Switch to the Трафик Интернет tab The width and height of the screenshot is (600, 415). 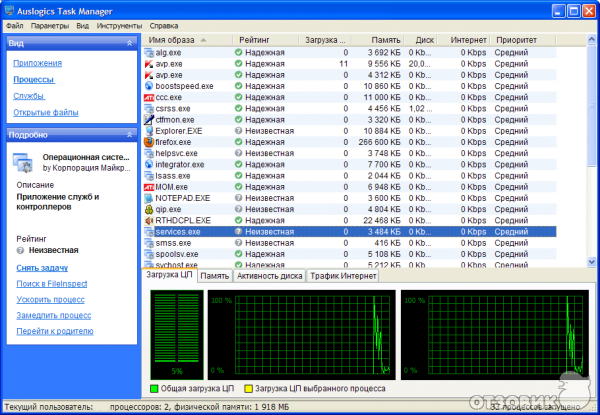[x=343, y=275]
